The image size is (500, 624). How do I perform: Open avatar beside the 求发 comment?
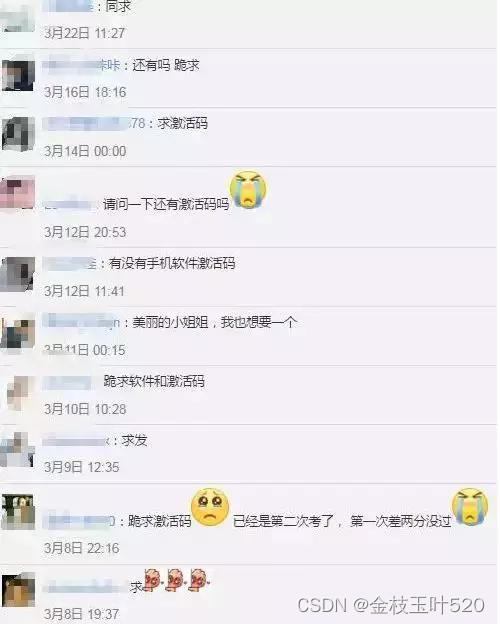tap(18, 450)
